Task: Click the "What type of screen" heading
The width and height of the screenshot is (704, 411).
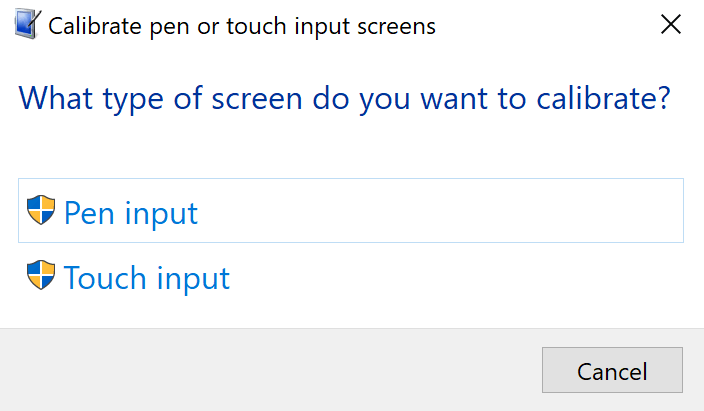Action: coord(344,99)
